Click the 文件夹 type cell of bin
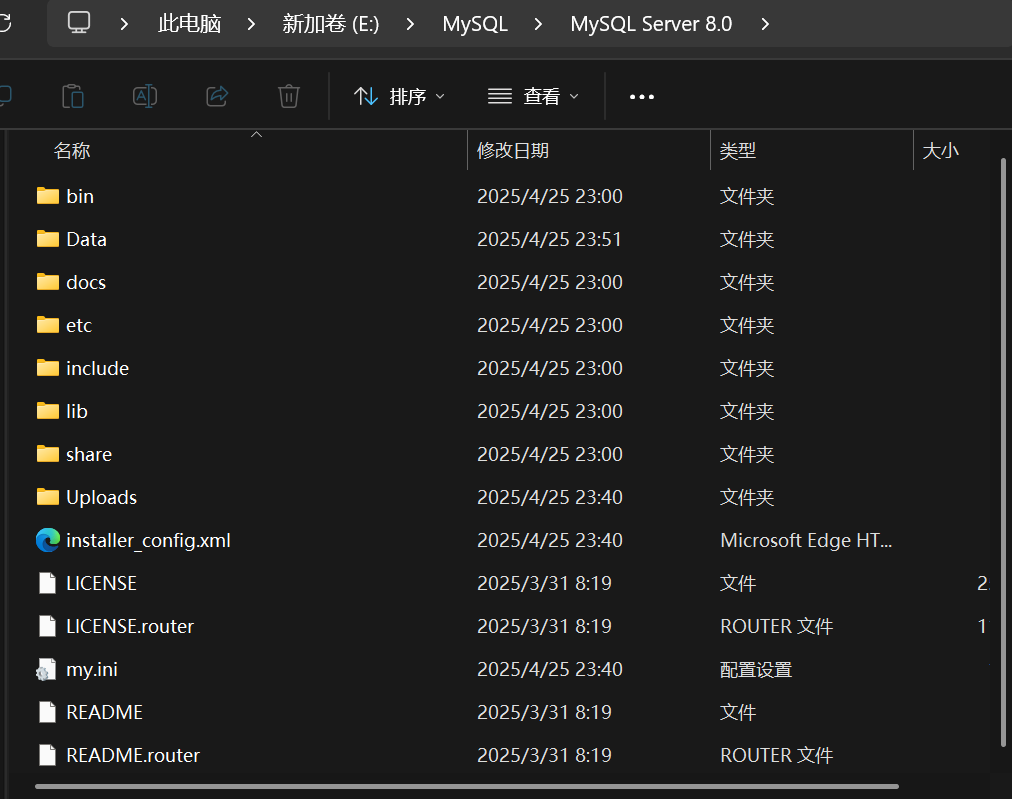Viewport: 1012px width, 799px height. pos(747,196)
